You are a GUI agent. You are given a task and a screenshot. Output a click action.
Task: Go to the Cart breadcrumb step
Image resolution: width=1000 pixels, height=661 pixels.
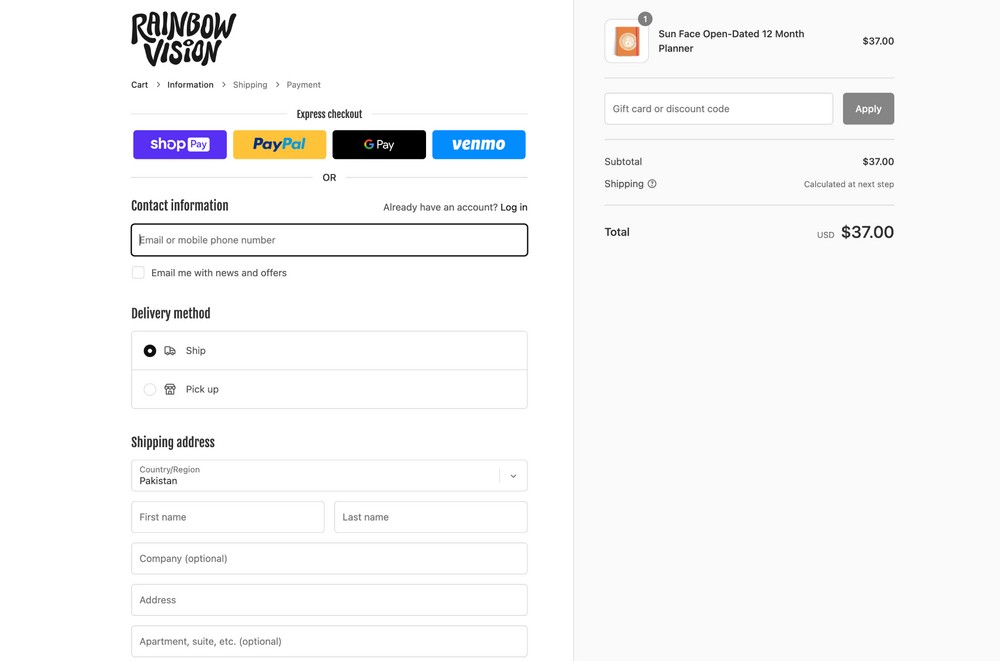pyautogui.click(x=139, y=84)
